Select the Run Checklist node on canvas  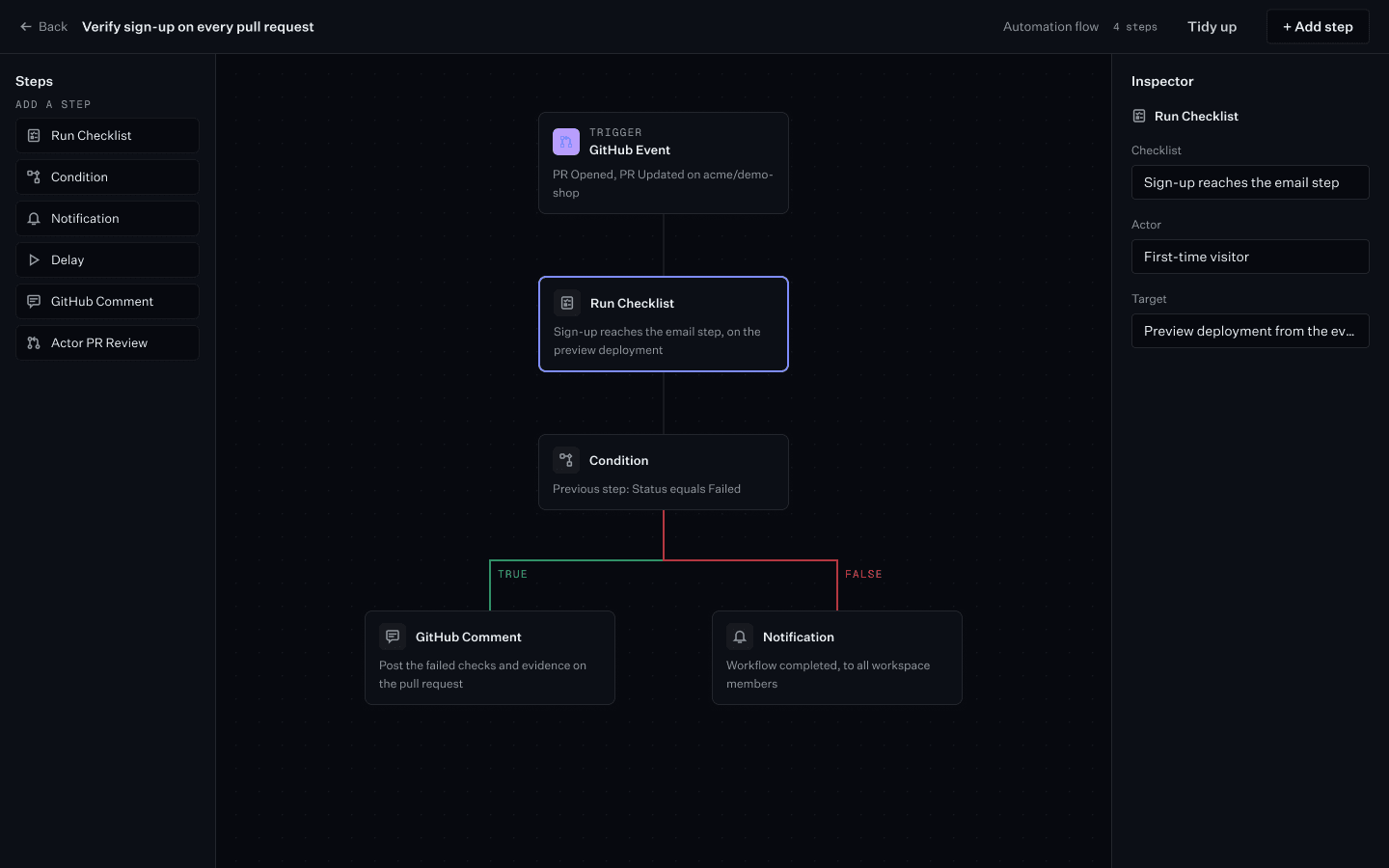point(664,324)
